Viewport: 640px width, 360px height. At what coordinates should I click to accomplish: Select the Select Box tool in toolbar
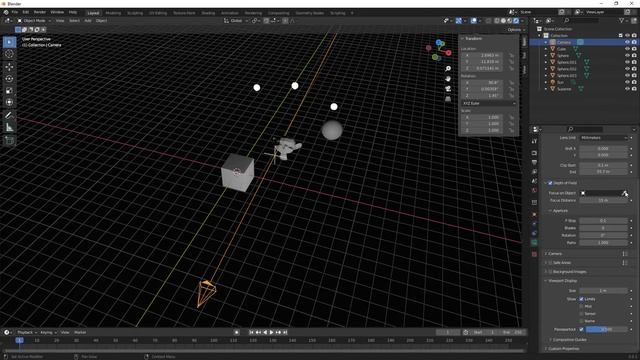point(9,42)
